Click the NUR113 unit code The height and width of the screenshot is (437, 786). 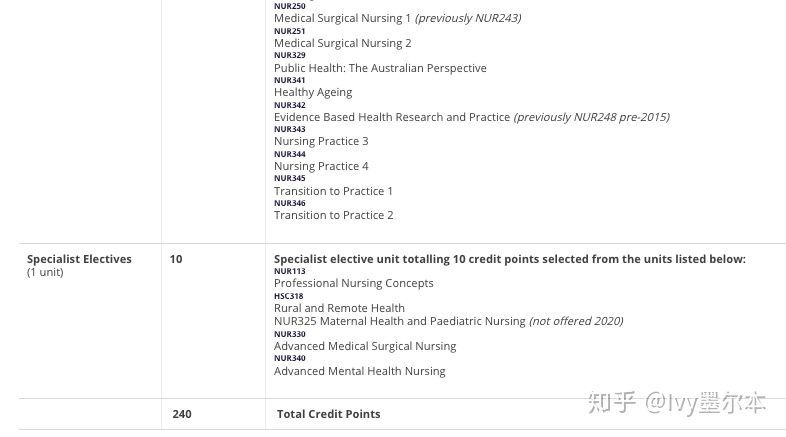[289, 271]
